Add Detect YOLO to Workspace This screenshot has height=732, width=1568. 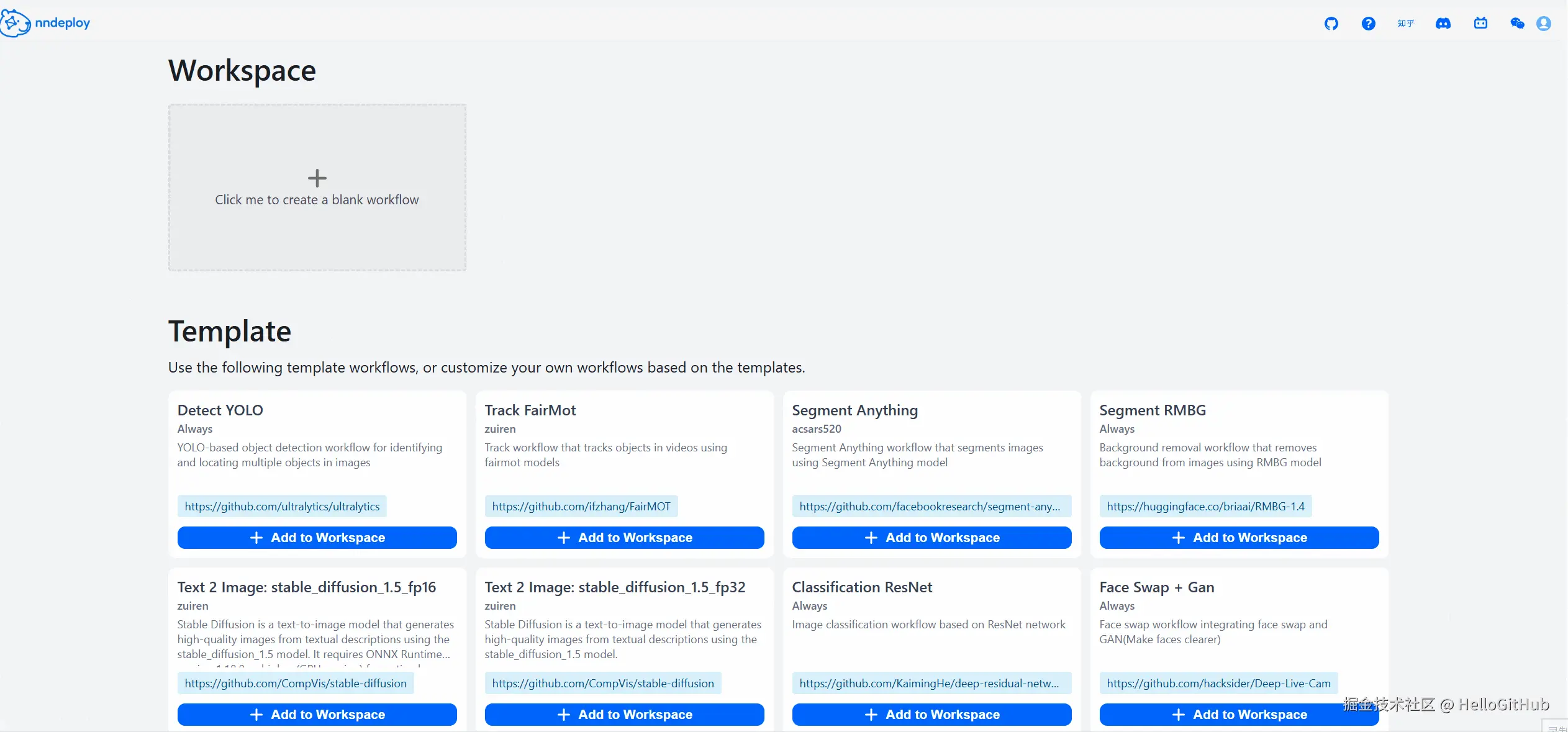tap(317, 538)
